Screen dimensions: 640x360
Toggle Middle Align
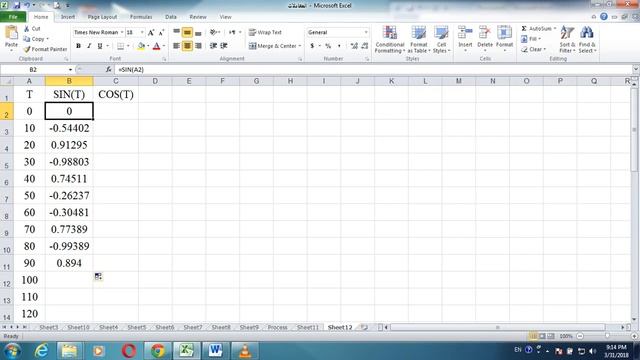(187, 32)
